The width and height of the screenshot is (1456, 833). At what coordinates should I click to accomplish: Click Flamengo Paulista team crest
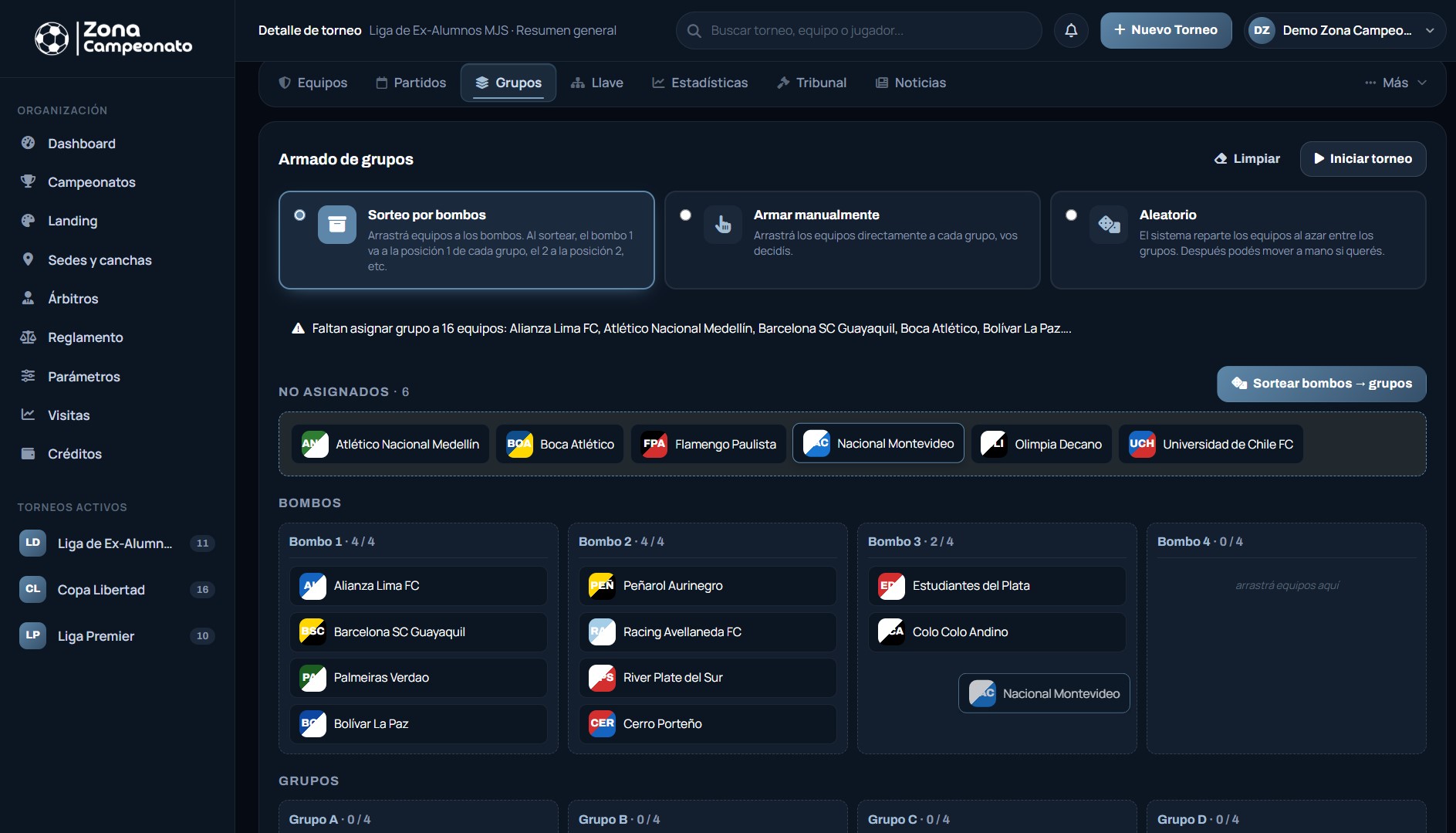[654, 444]
